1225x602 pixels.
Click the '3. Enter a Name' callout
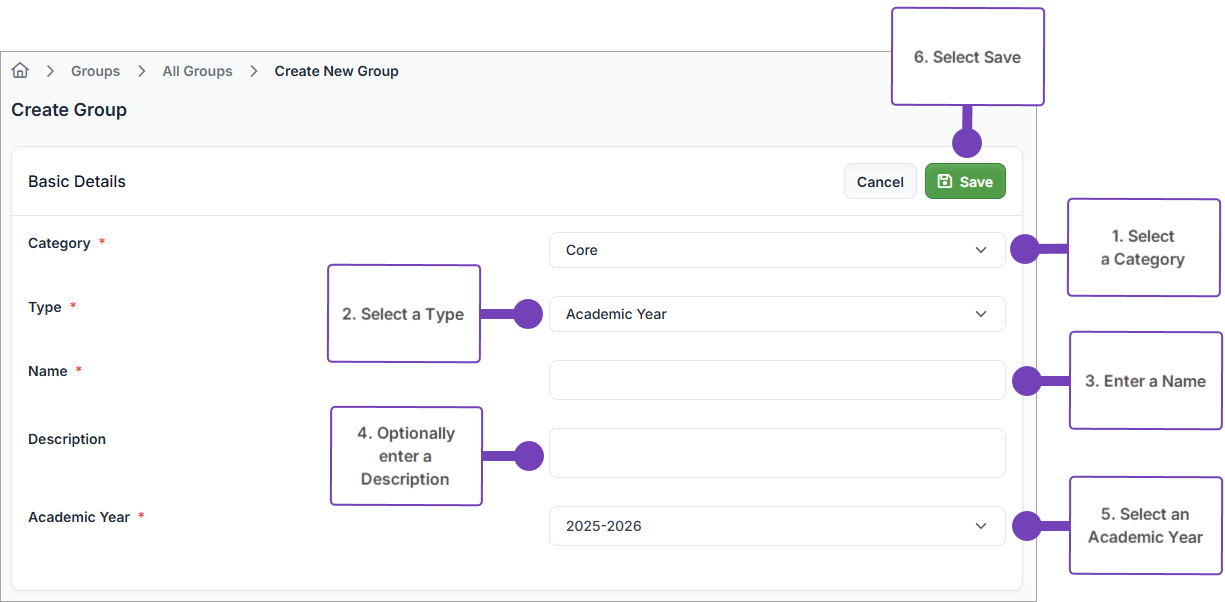click(1145, 381)
